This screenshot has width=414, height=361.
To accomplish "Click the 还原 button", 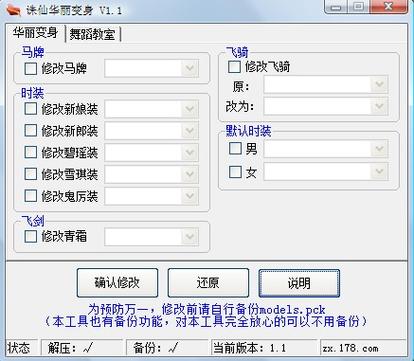I will pyautogui.click(x=208, y=283).
